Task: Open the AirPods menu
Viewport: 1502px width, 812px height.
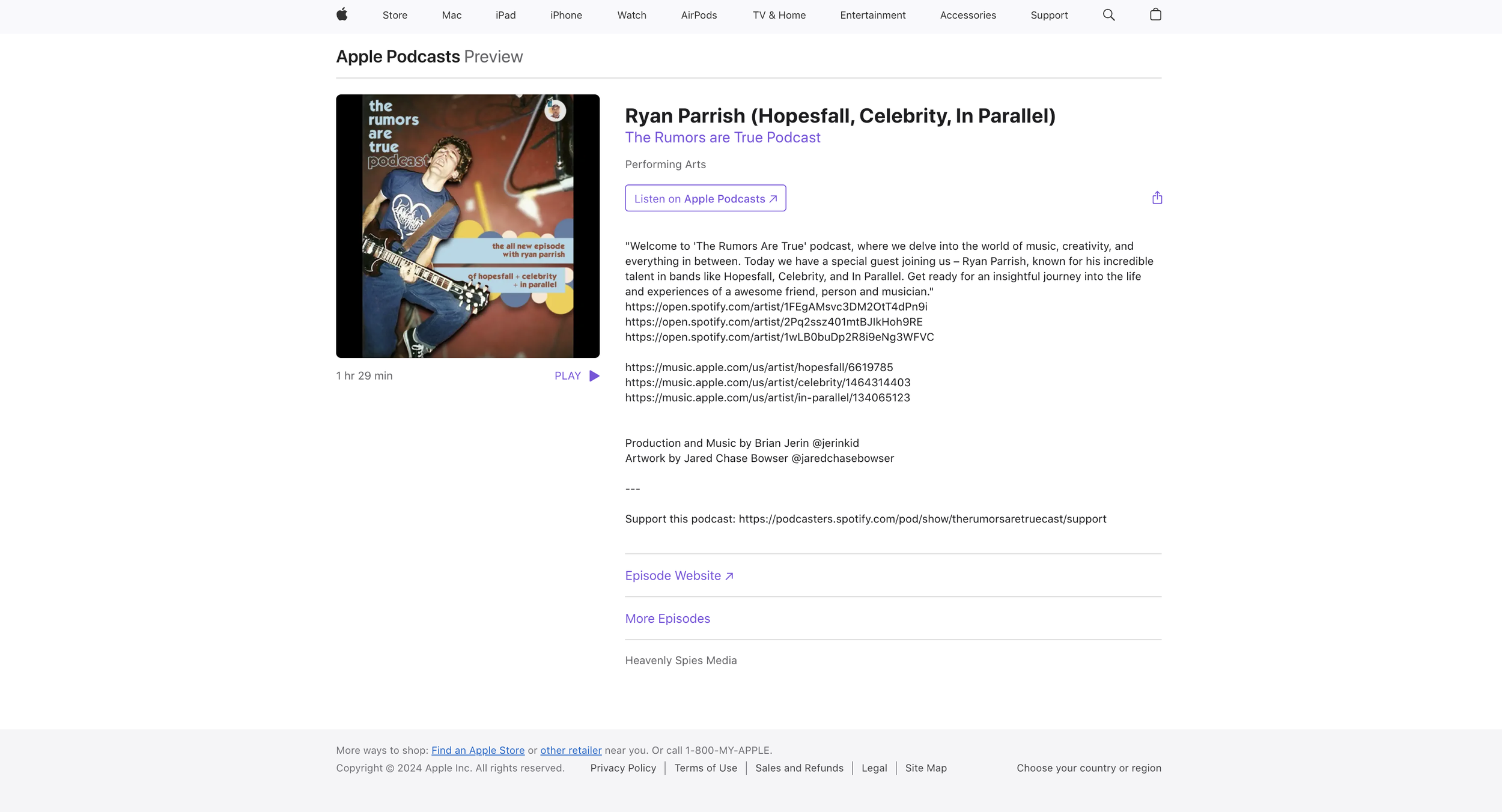Action: [699, 15]
